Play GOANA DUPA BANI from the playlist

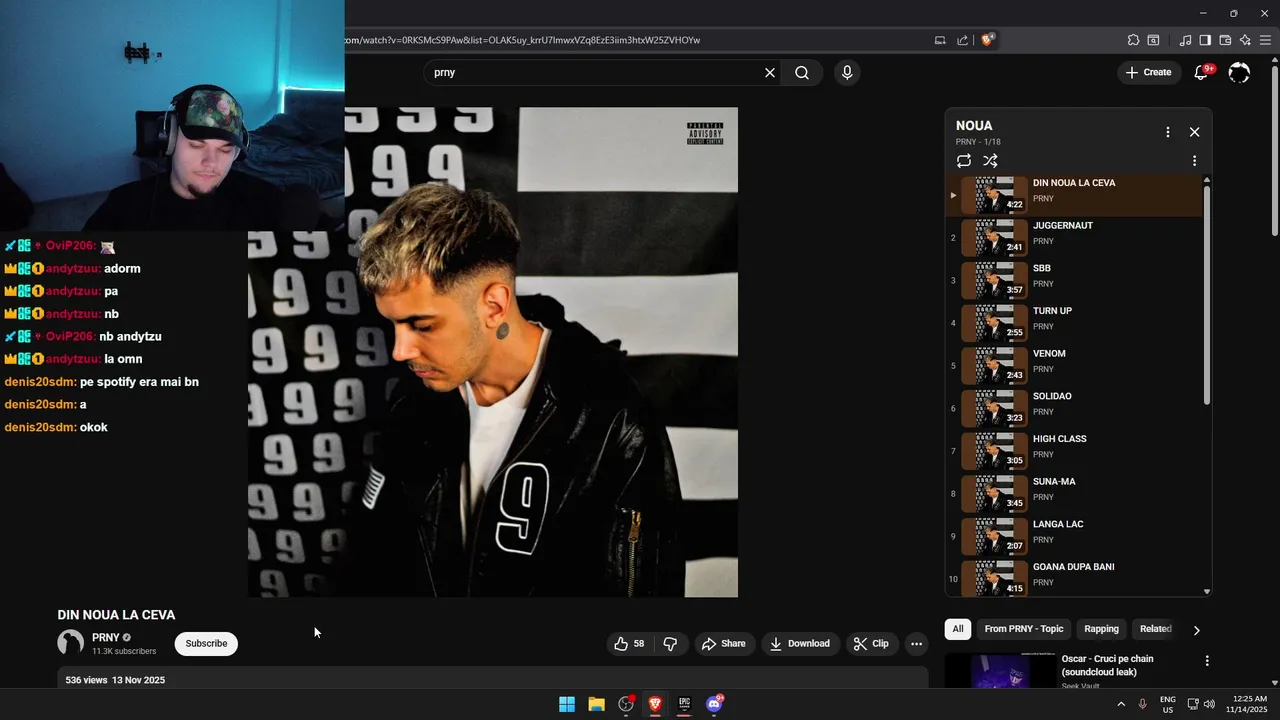(x=1075, y=578)
